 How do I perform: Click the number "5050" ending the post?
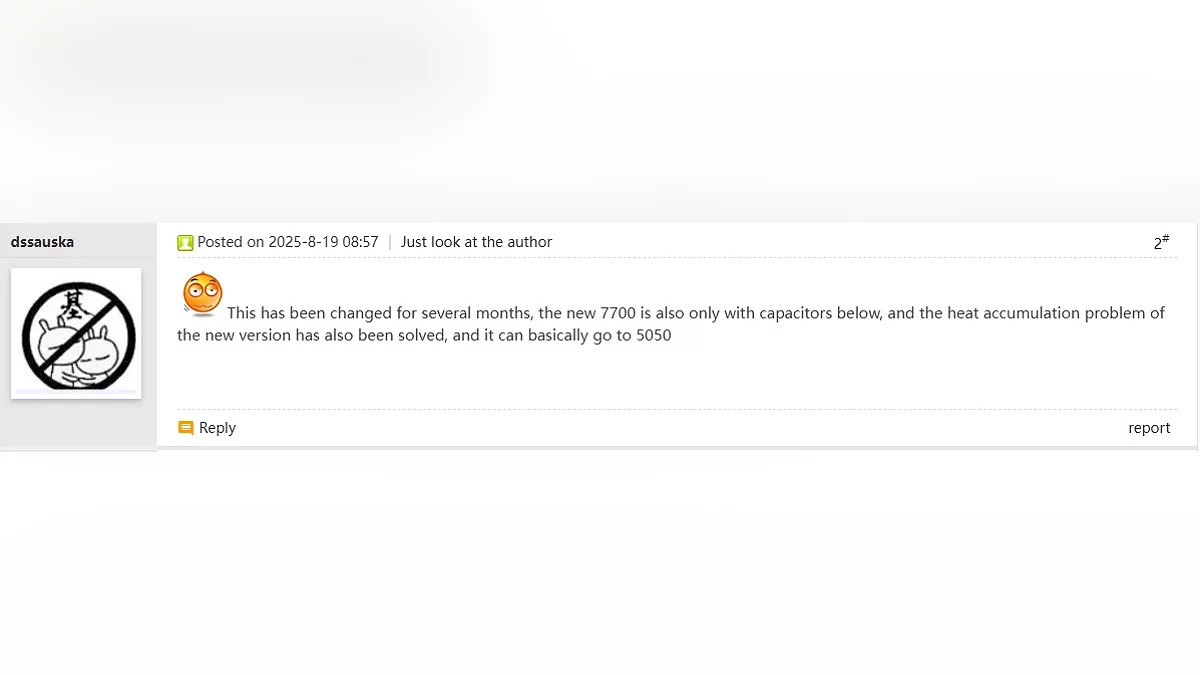[x=653, y=336]
